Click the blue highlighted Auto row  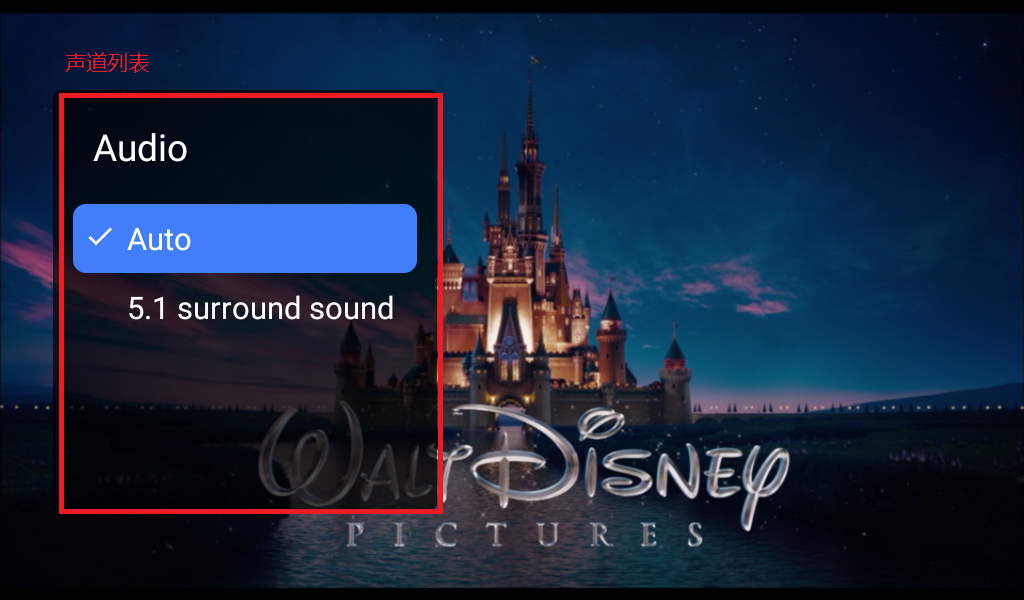click(244, 238)
